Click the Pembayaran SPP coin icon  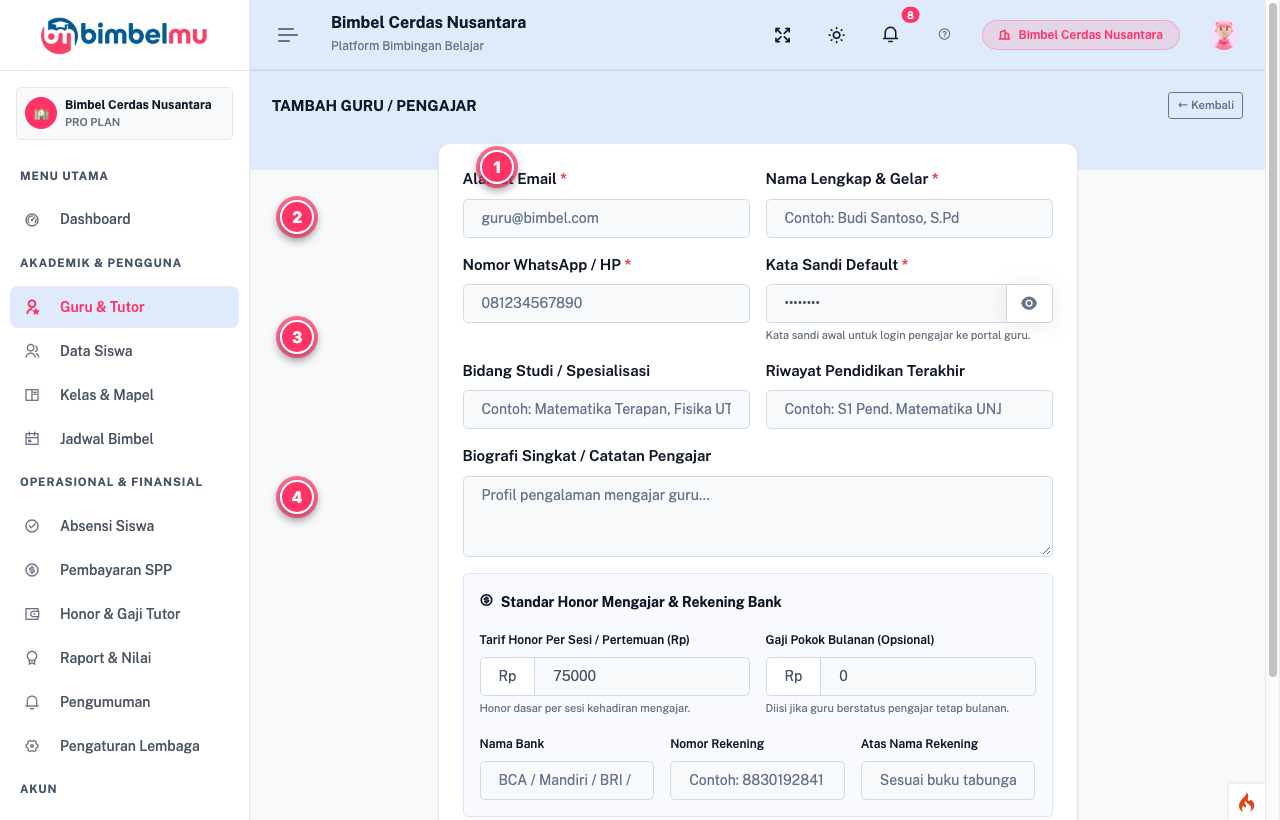tap(32, 570)
